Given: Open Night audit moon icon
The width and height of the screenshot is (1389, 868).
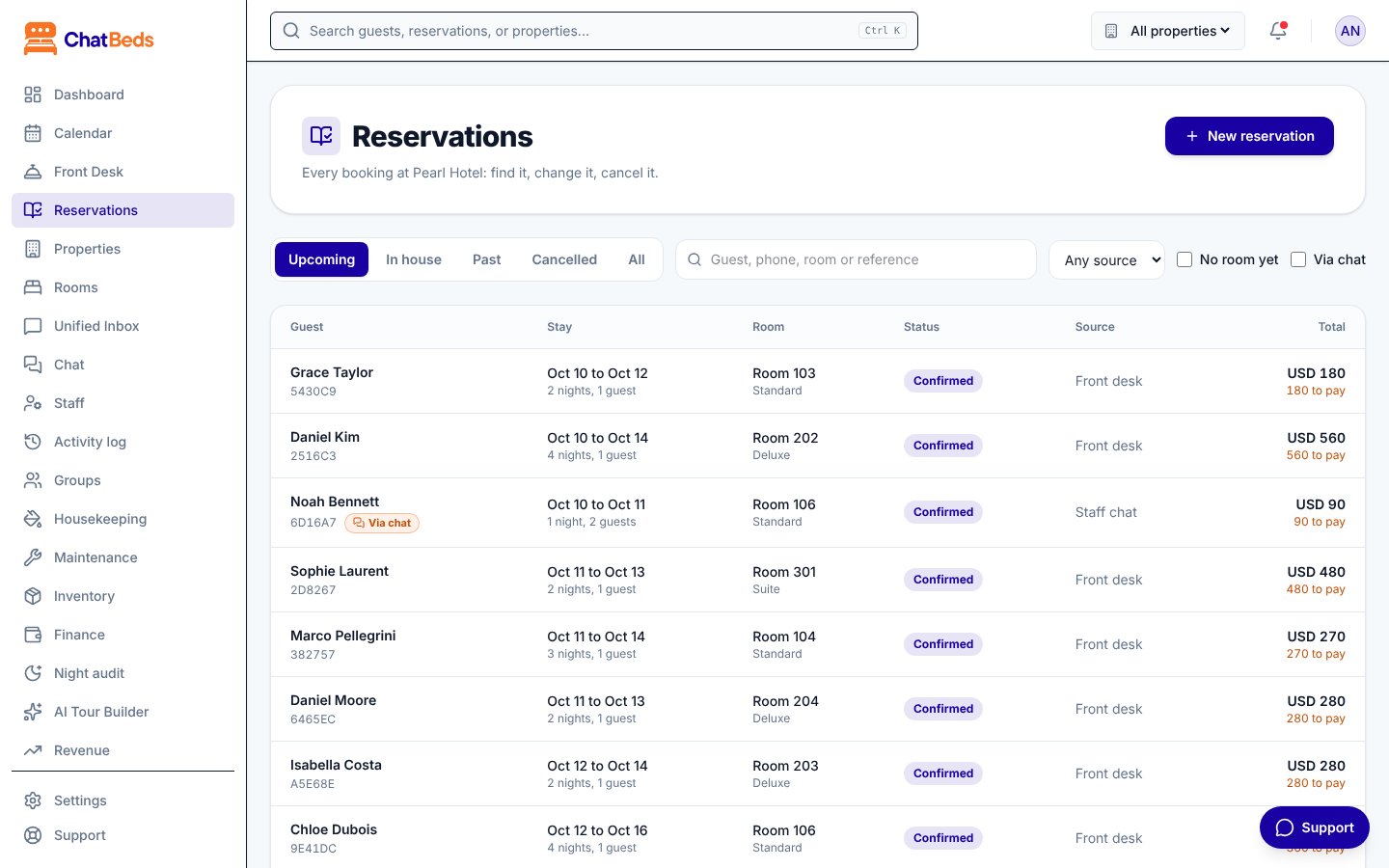Looking at the screenshot, I should tap(33, 673).
